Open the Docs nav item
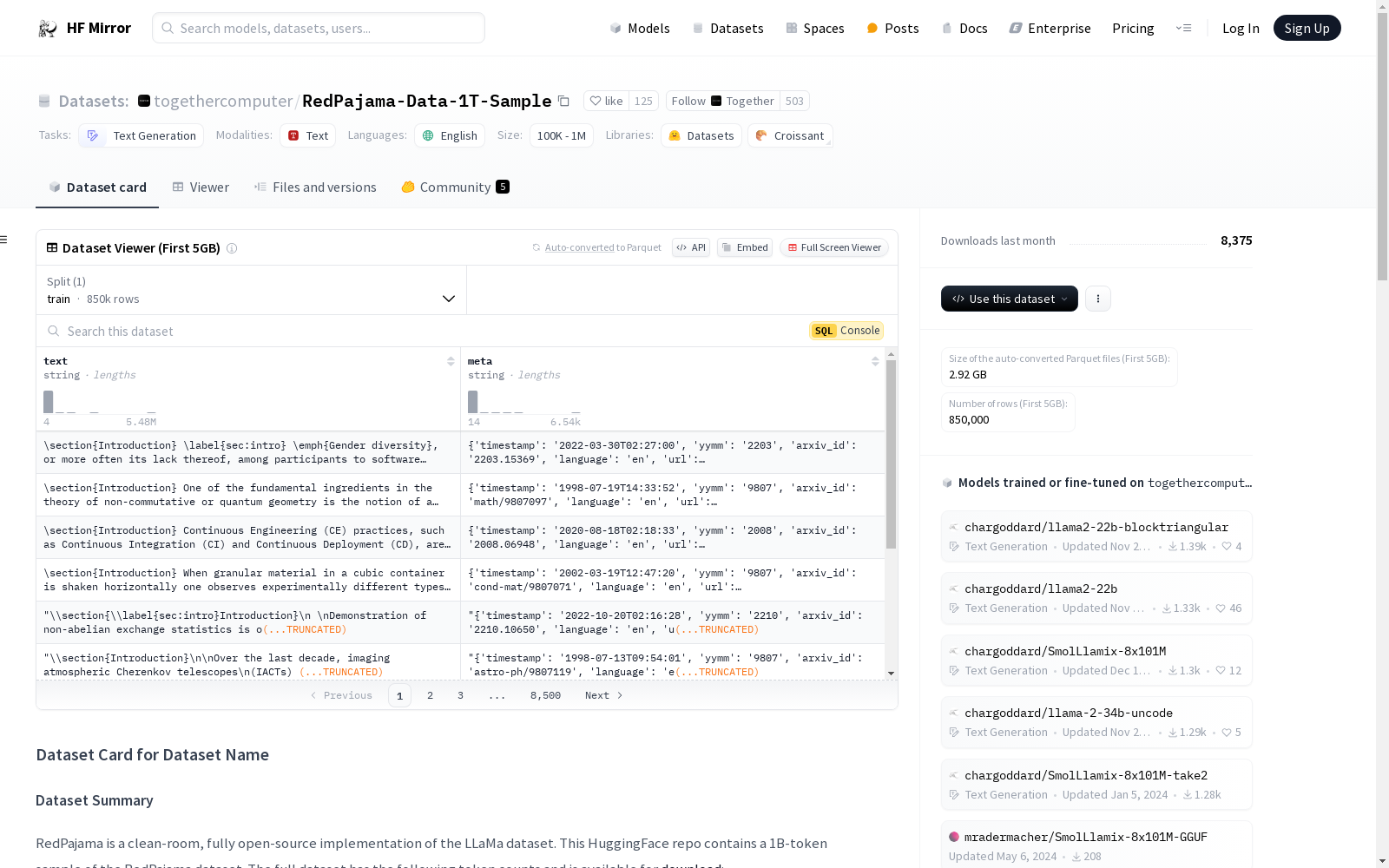Image resolution: width=1389 pixels, height=868 pixels. point(964,28)
